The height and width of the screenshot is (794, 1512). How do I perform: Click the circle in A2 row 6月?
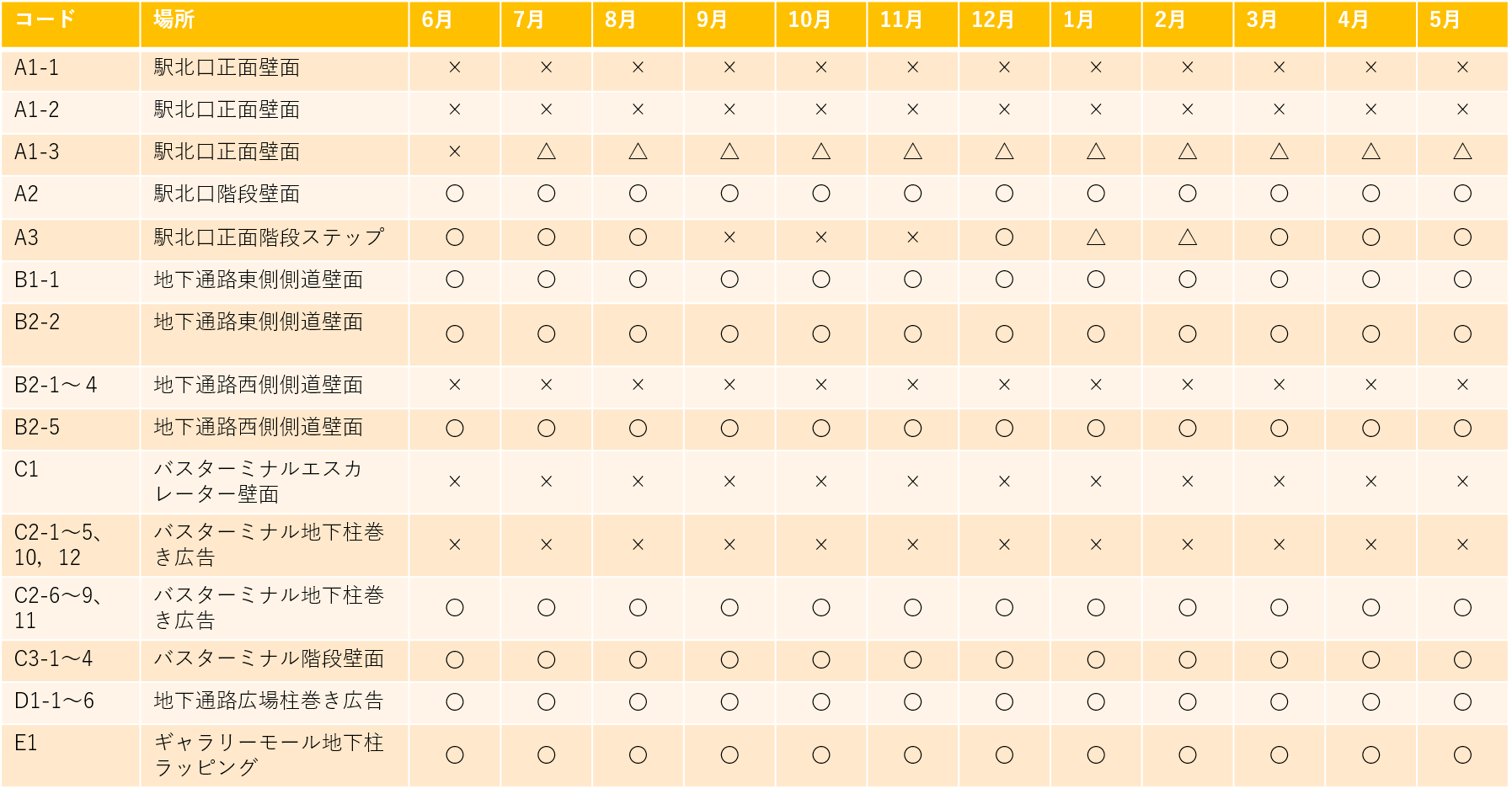click(x=455, y=194)
